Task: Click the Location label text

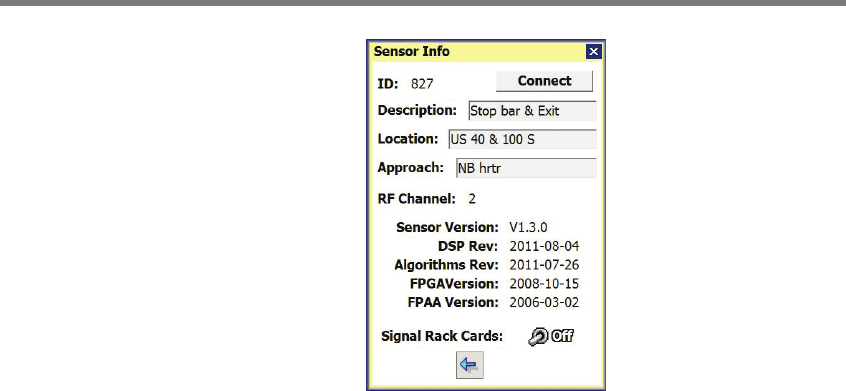Action: 408,139
